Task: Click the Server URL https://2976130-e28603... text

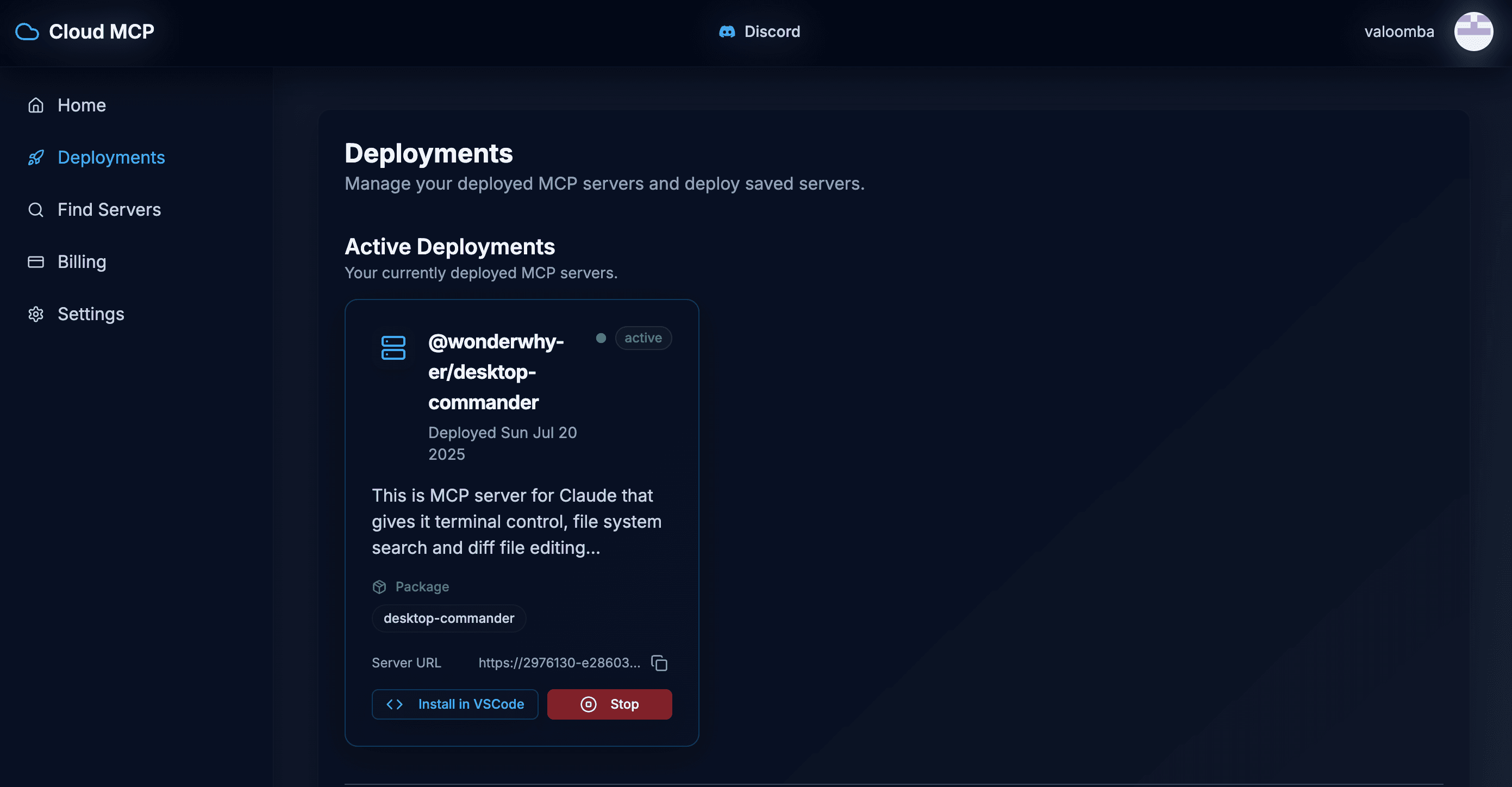Action: 559,663
